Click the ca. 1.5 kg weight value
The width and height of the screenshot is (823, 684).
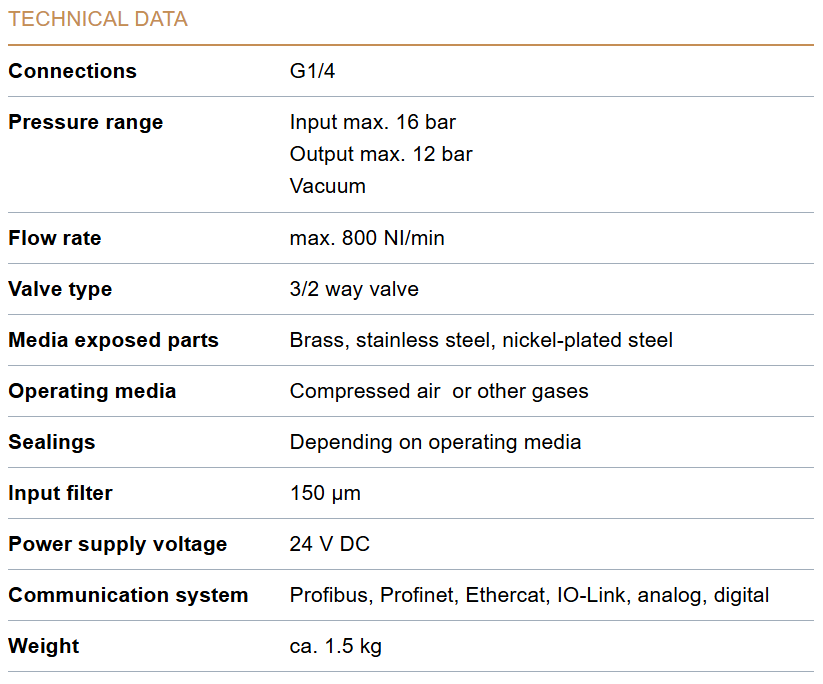(x=335, y=646)
